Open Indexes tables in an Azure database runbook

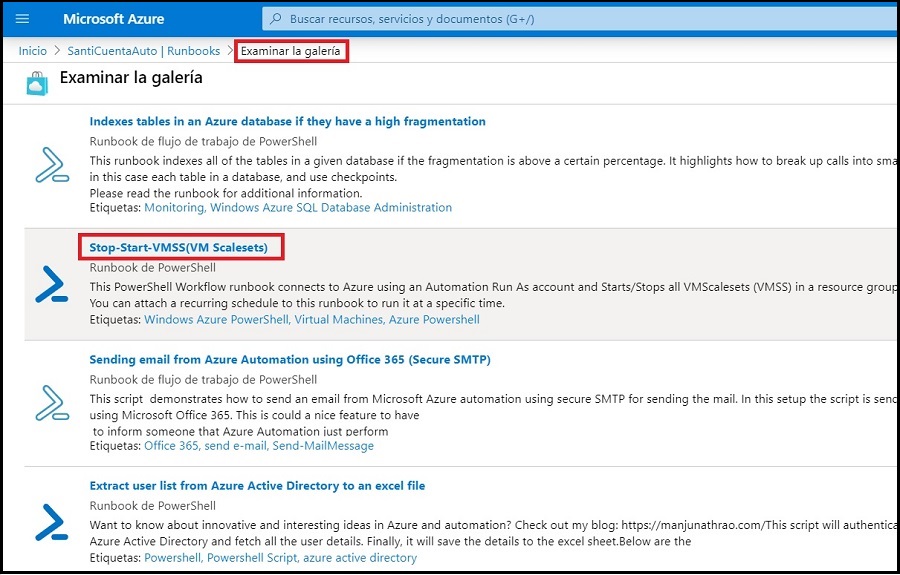pos(288,121)
